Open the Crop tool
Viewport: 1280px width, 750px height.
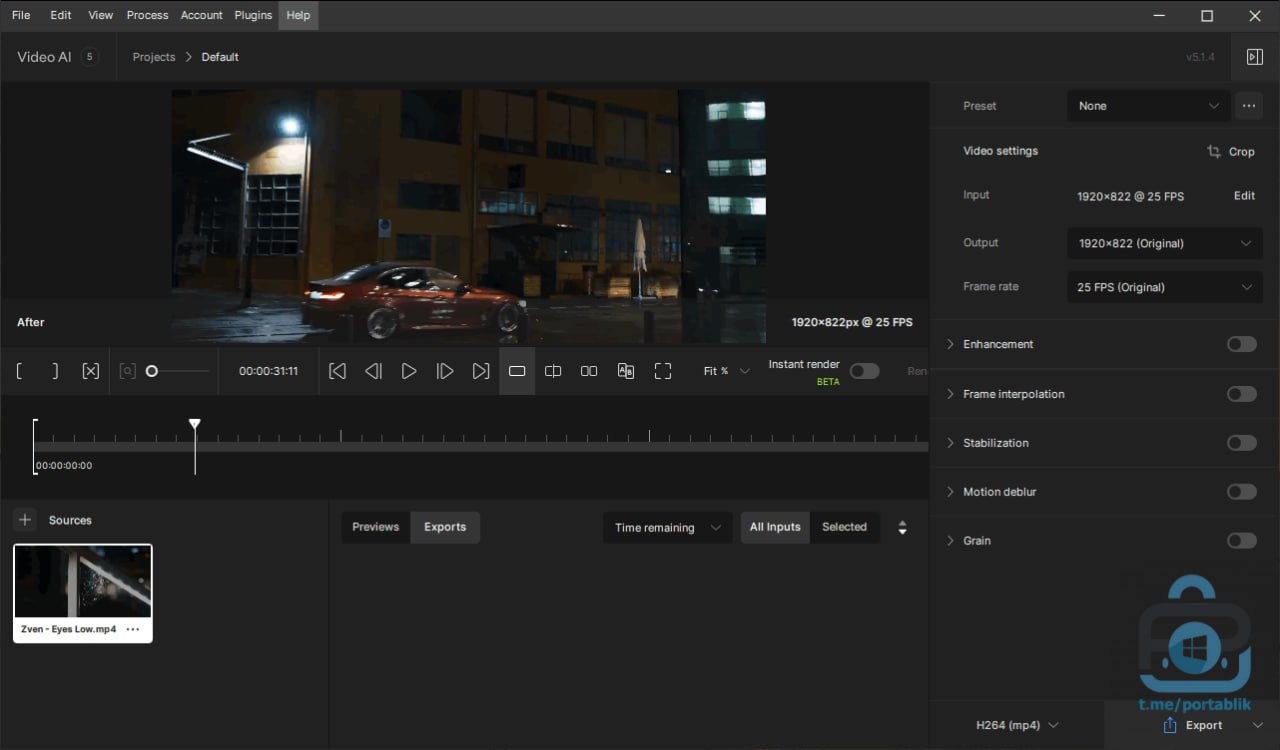(x=1230, y=152)
